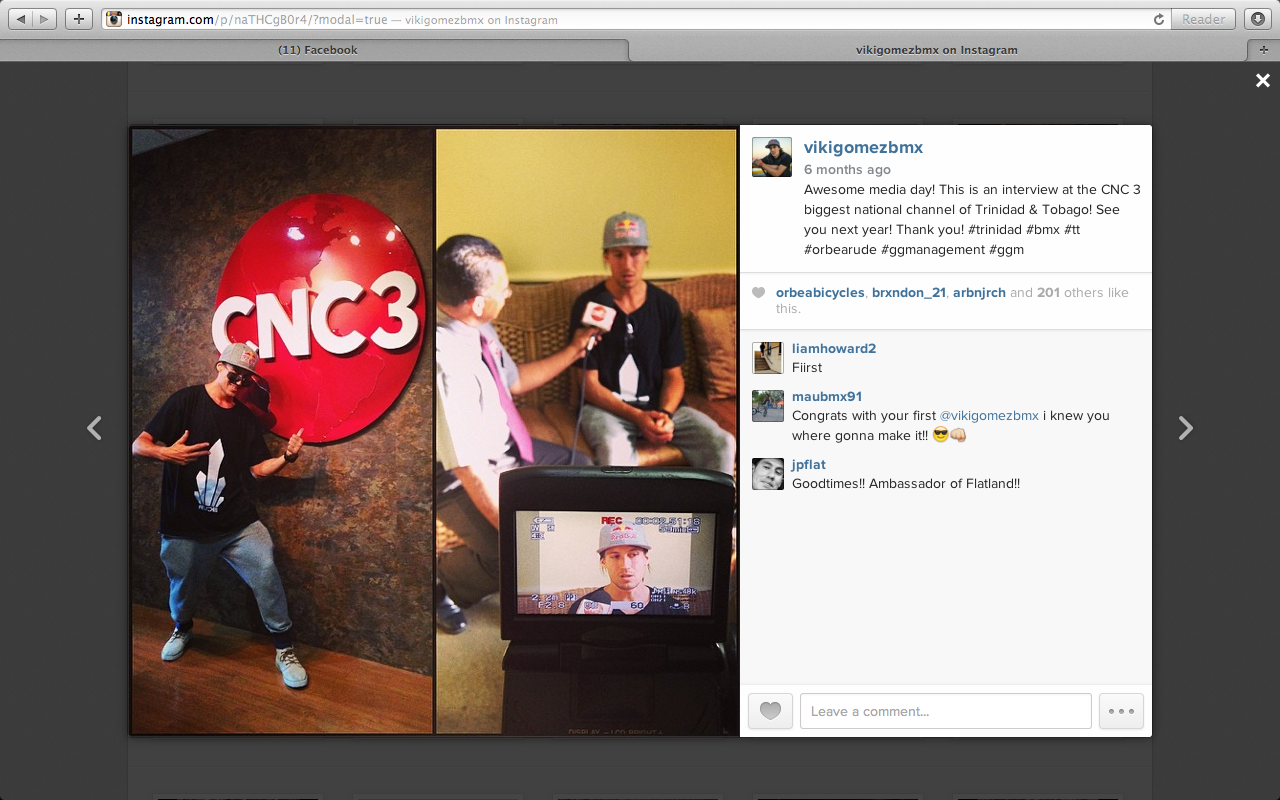Click the #tt hashtag
This screenshot has height=800, width=1280.
point(1071,229)
